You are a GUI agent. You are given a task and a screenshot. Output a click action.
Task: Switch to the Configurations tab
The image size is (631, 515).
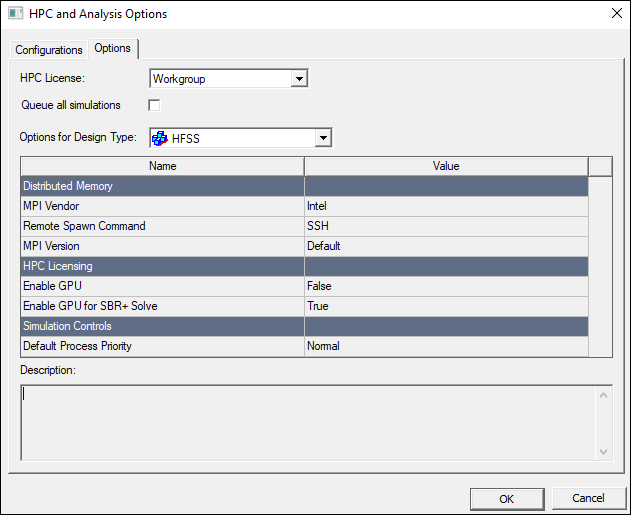coord(49,50)
